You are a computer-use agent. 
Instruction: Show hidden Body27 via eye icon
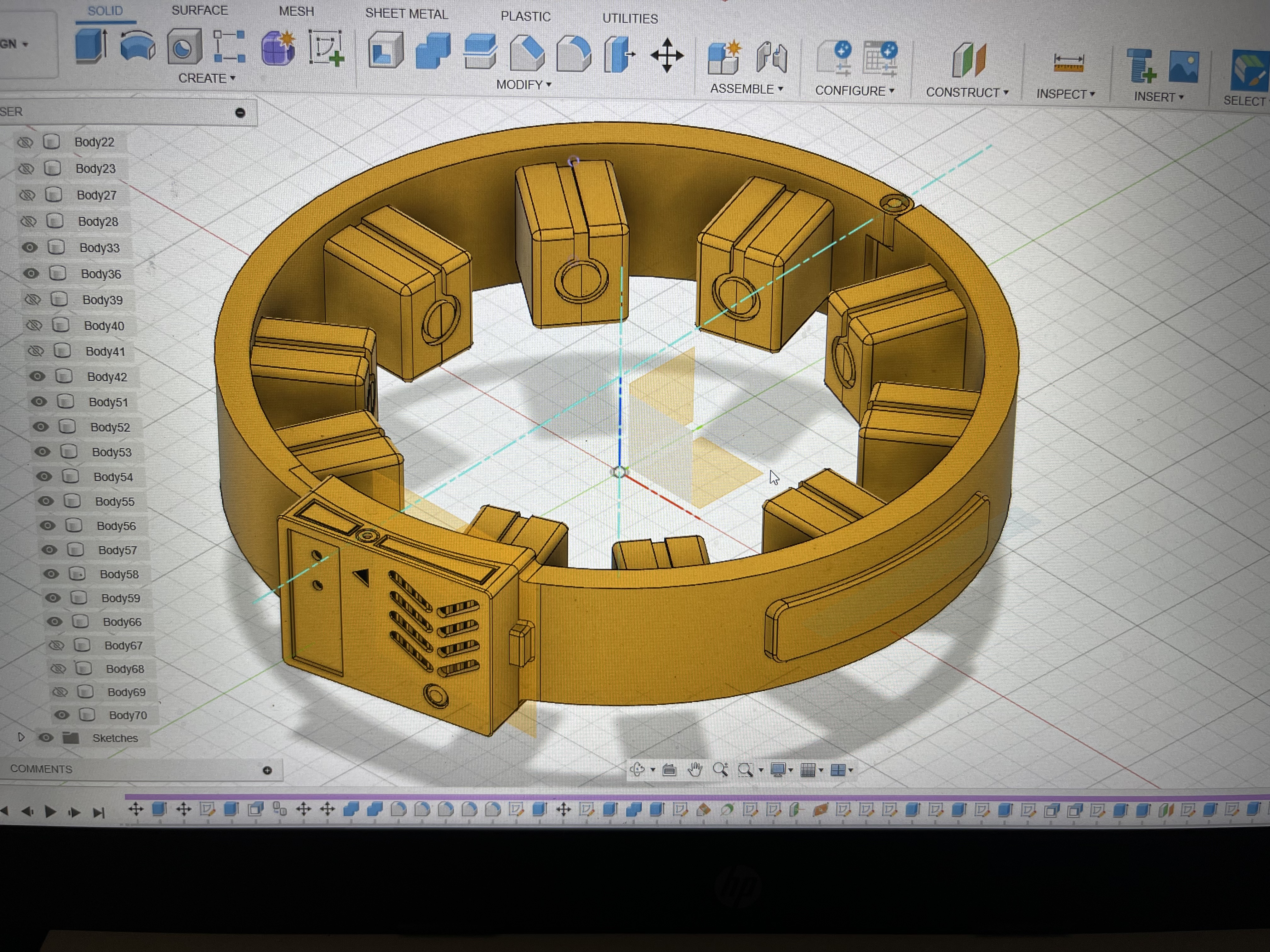click(27, 195)
